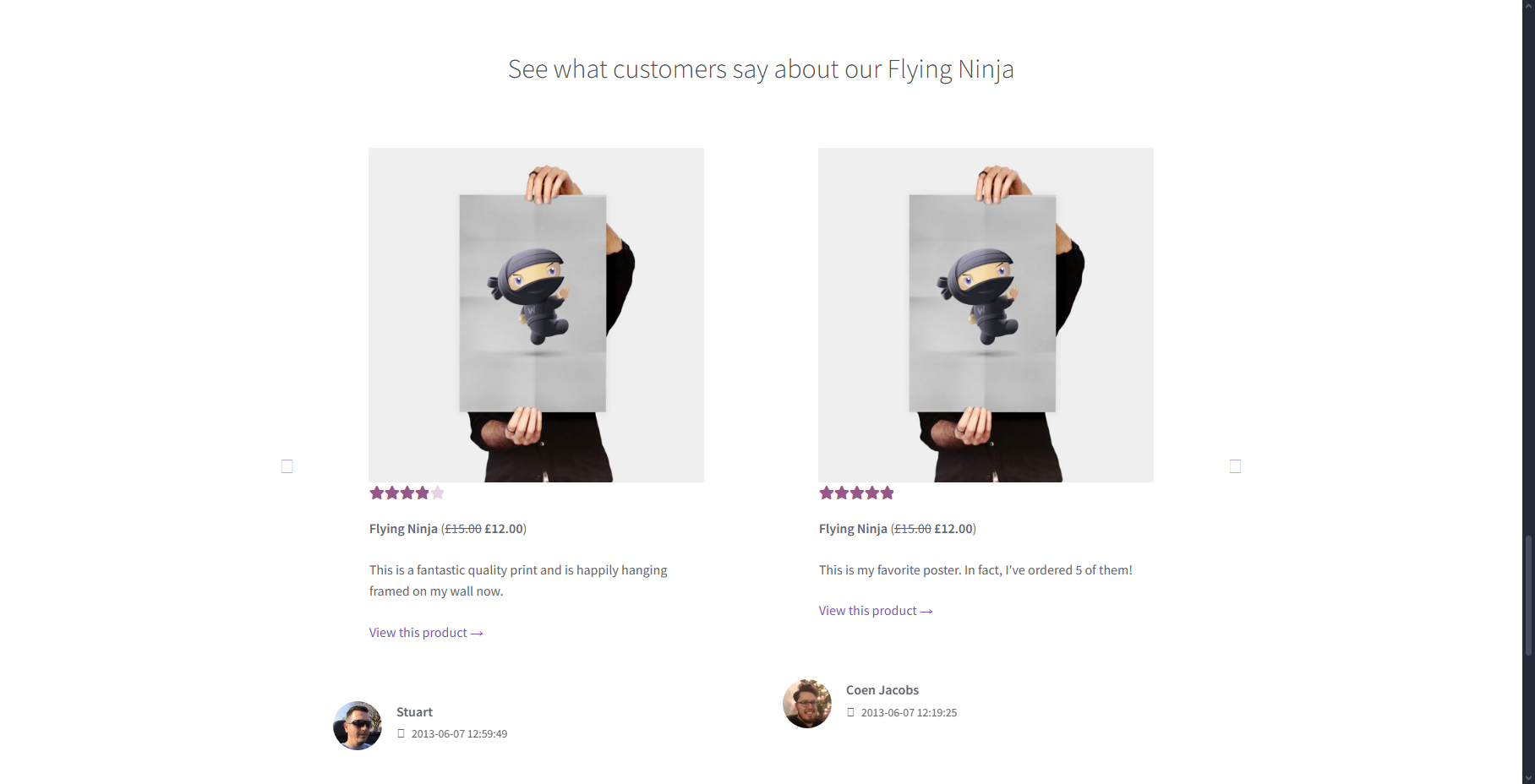This screenshot has width=1535, height=784.
Task: Click the unfilled fifth star in left rating
Action: (437, 493)
